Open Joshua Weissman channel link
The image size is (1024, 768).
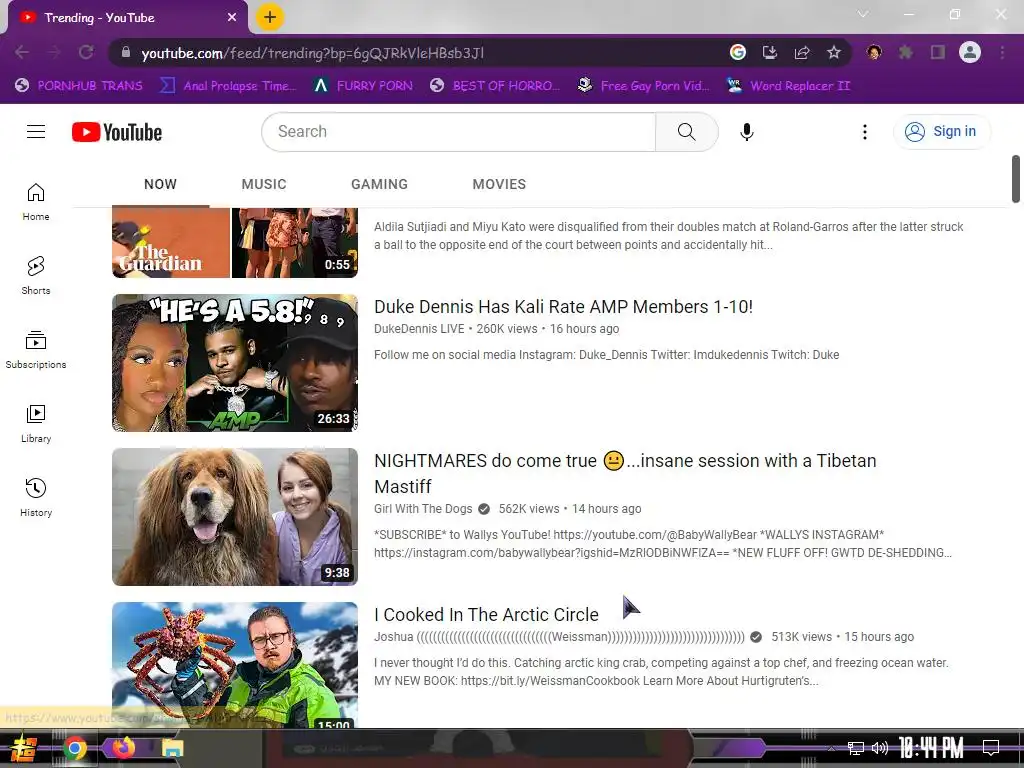pos(559,637)
